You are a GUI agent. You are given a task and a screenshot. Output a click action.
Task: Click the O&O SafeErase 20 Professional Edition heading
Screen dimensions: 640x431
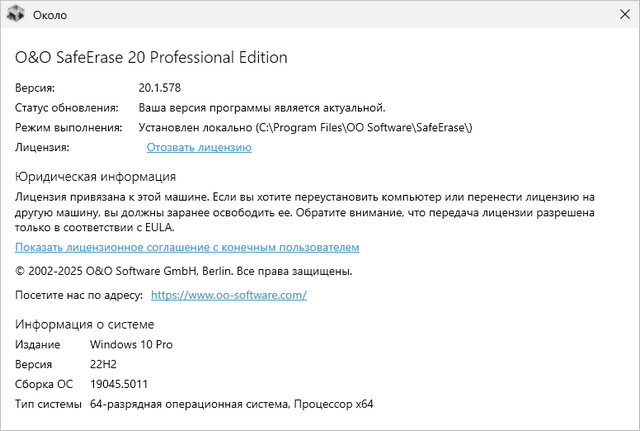pos(151,57)
